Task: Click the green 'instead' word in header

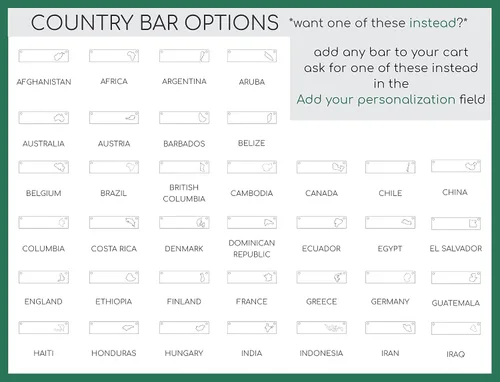Action: pyautogui.click(x=432, y=23)
